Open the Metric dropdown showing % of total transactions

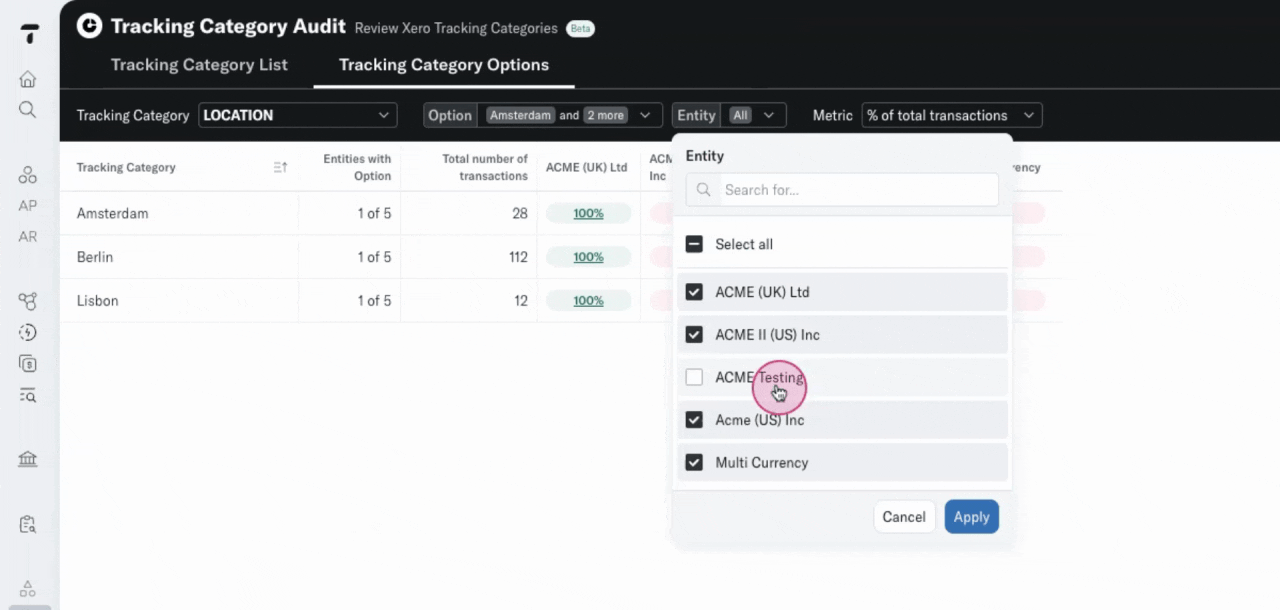pos(951,115)
